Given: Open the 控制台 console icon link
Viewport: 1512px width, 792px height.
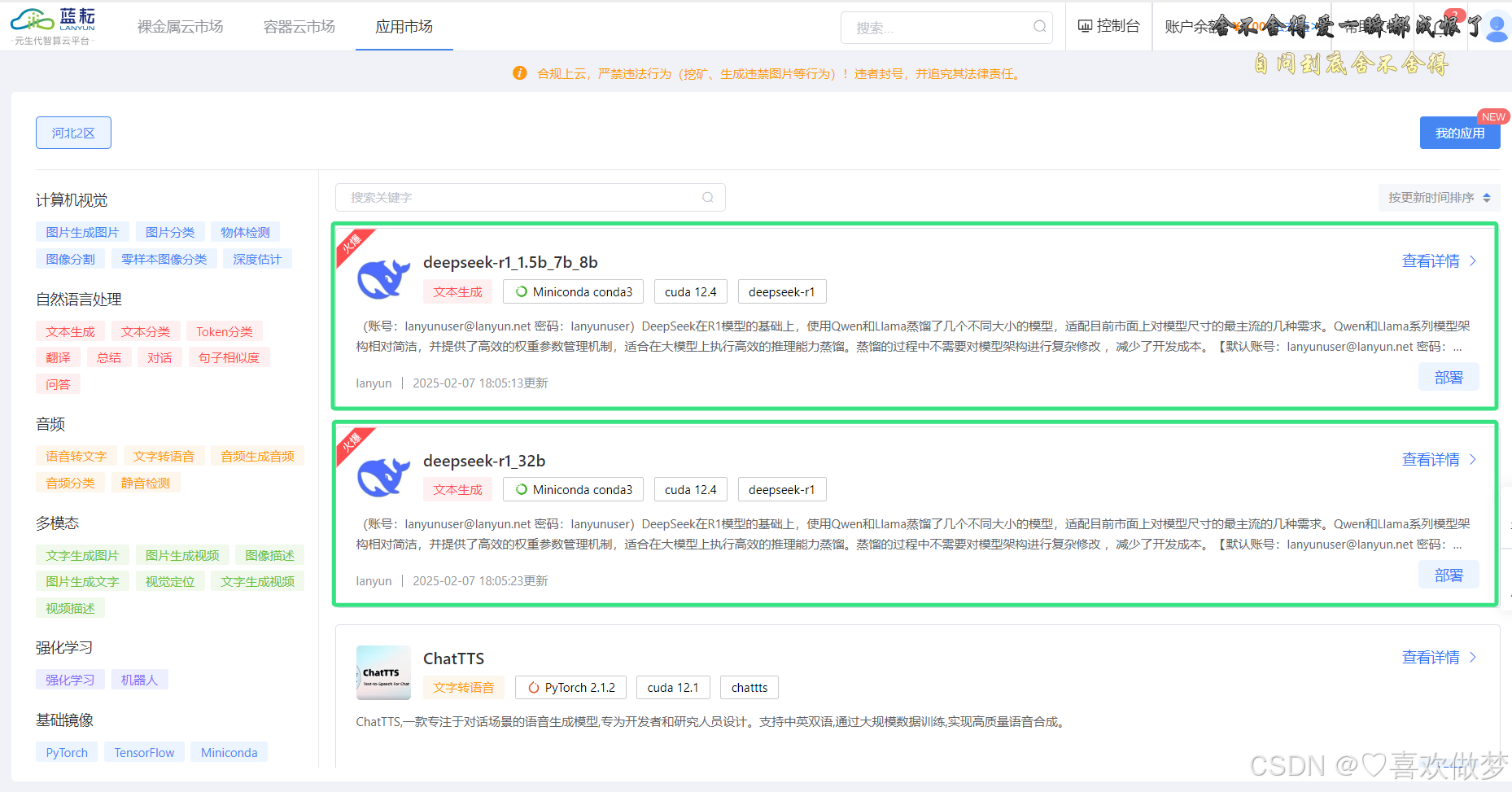Looking at the screenshot, I should point(1108,26).
